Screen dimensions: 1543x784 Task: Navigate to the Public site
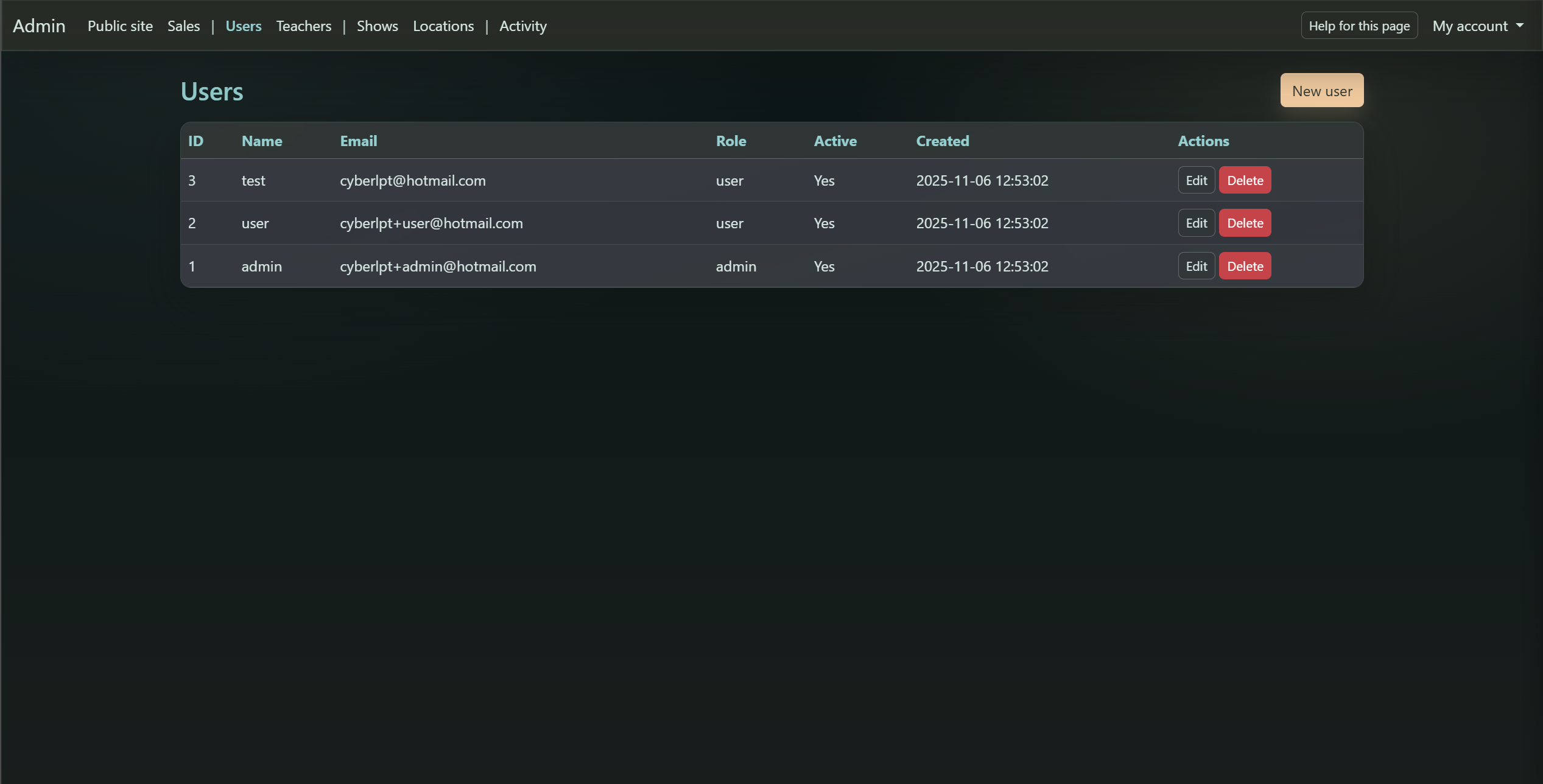(120, 26)
